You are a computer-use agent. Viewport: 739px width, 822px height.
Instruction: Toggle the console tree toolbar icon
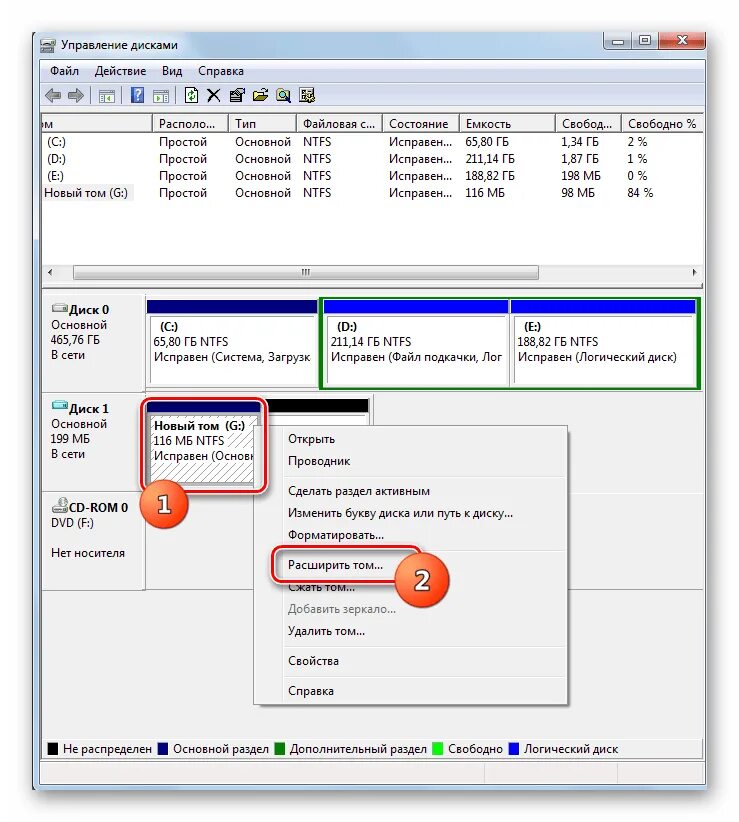[106, 96]
